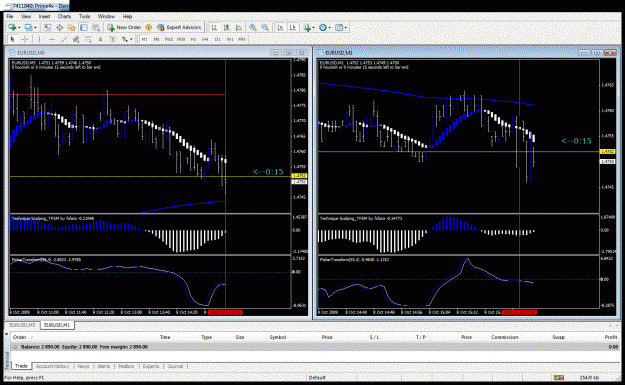Sort by the Order column header
The height and width of the screenshot is (385, 625).
[20, 337]
